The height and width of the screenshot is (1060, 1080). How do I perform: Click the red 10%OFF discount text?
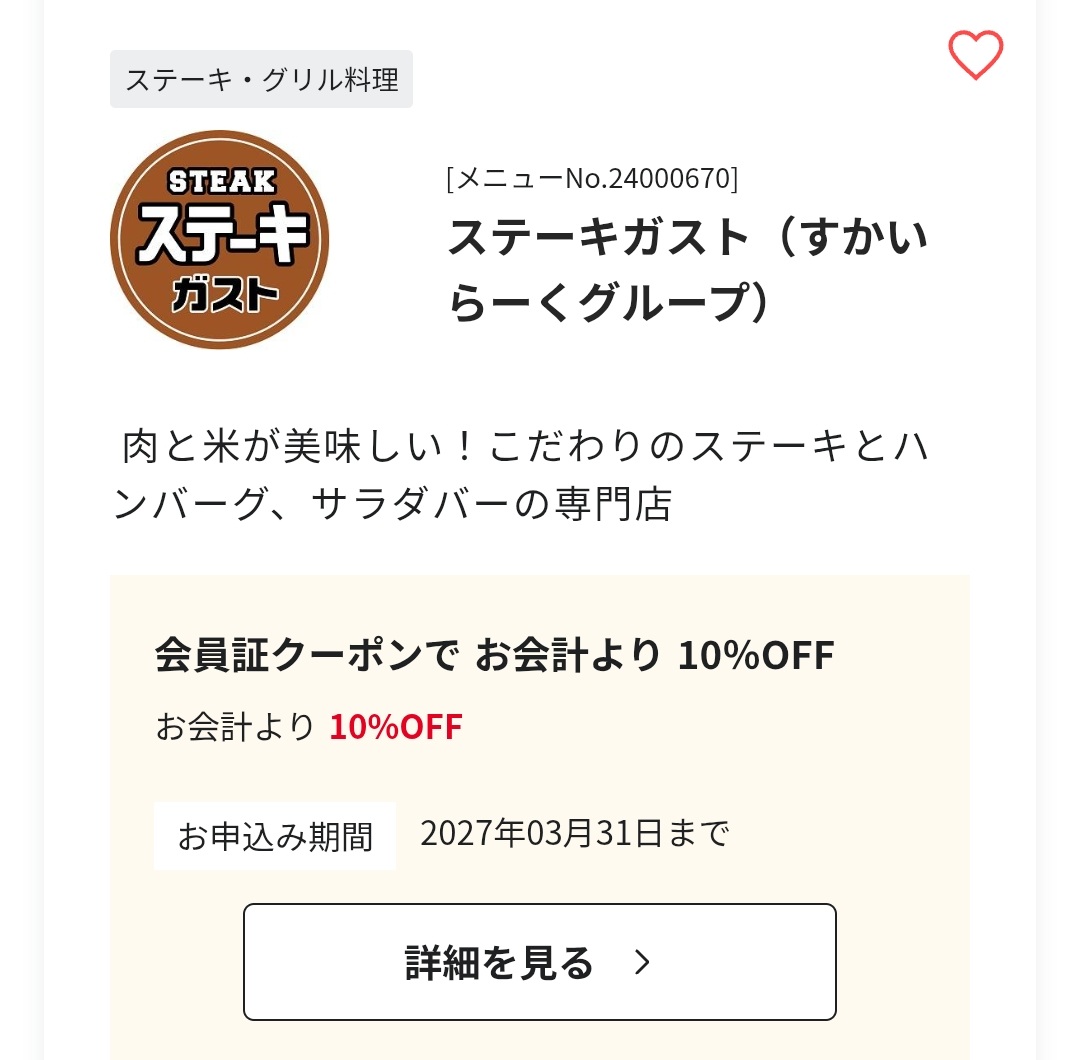coord(395,727)
